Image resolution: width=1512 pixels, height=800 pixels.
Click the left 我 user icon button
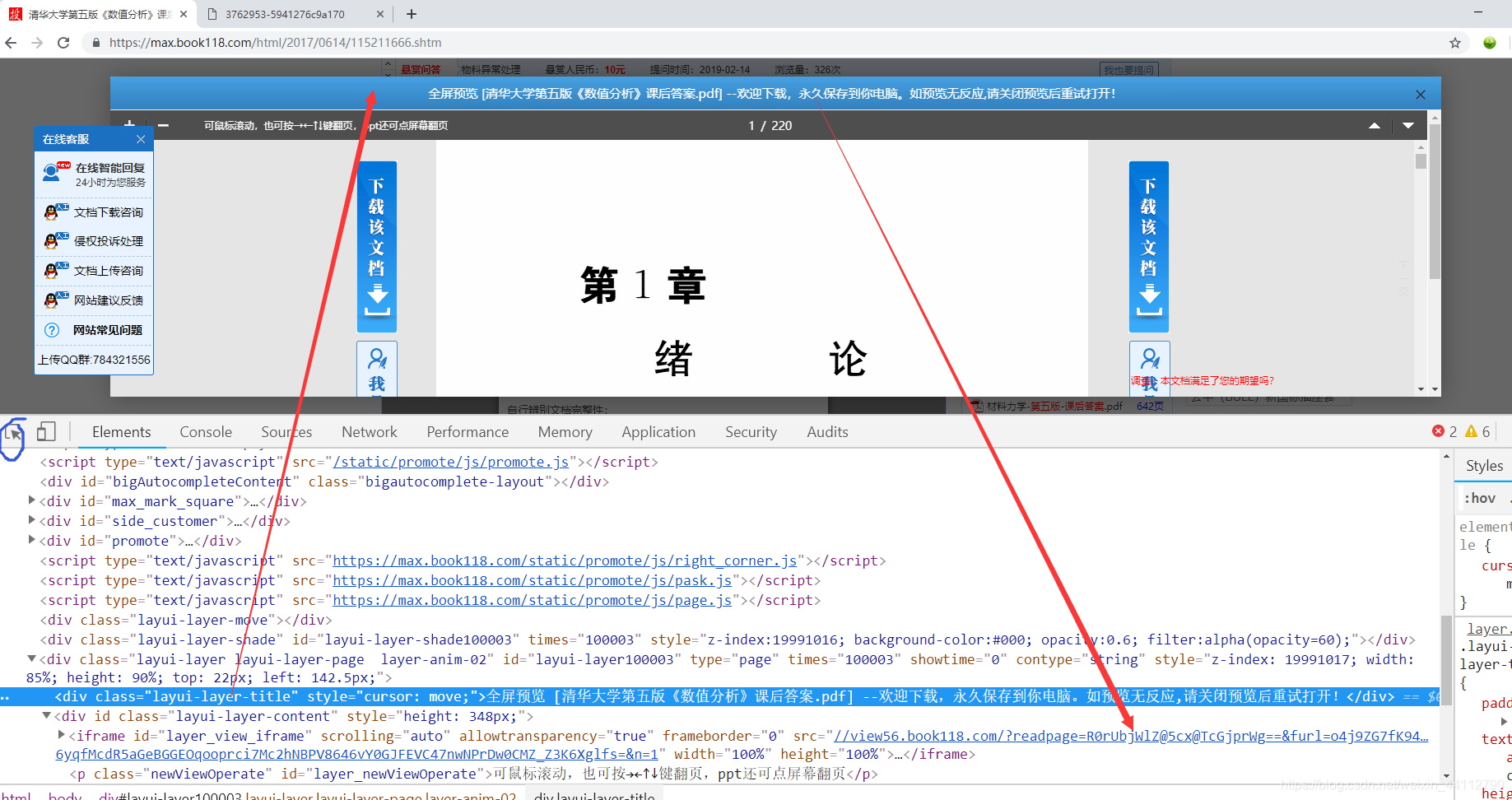377,369
